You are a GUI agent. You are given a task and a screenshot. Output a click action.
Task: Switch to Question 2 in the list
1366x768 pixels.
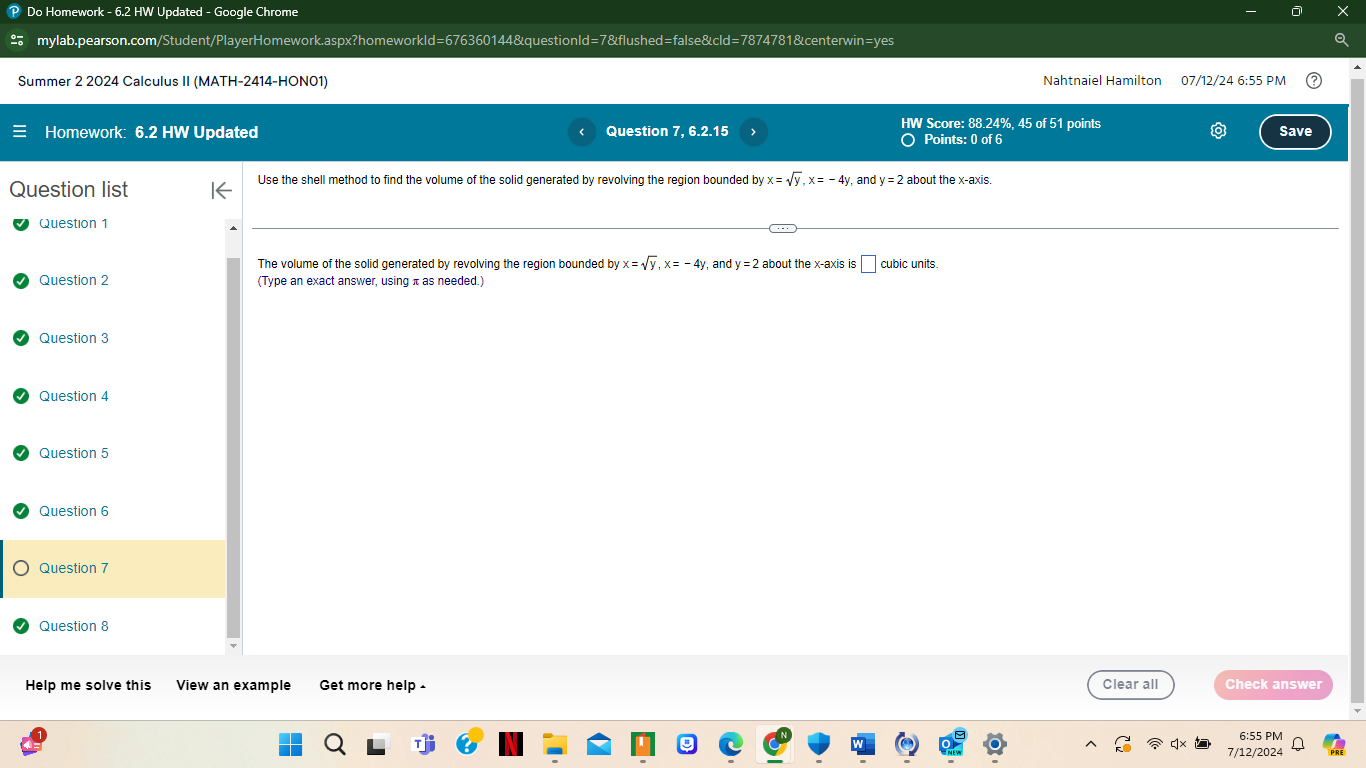tap(74, 280)
